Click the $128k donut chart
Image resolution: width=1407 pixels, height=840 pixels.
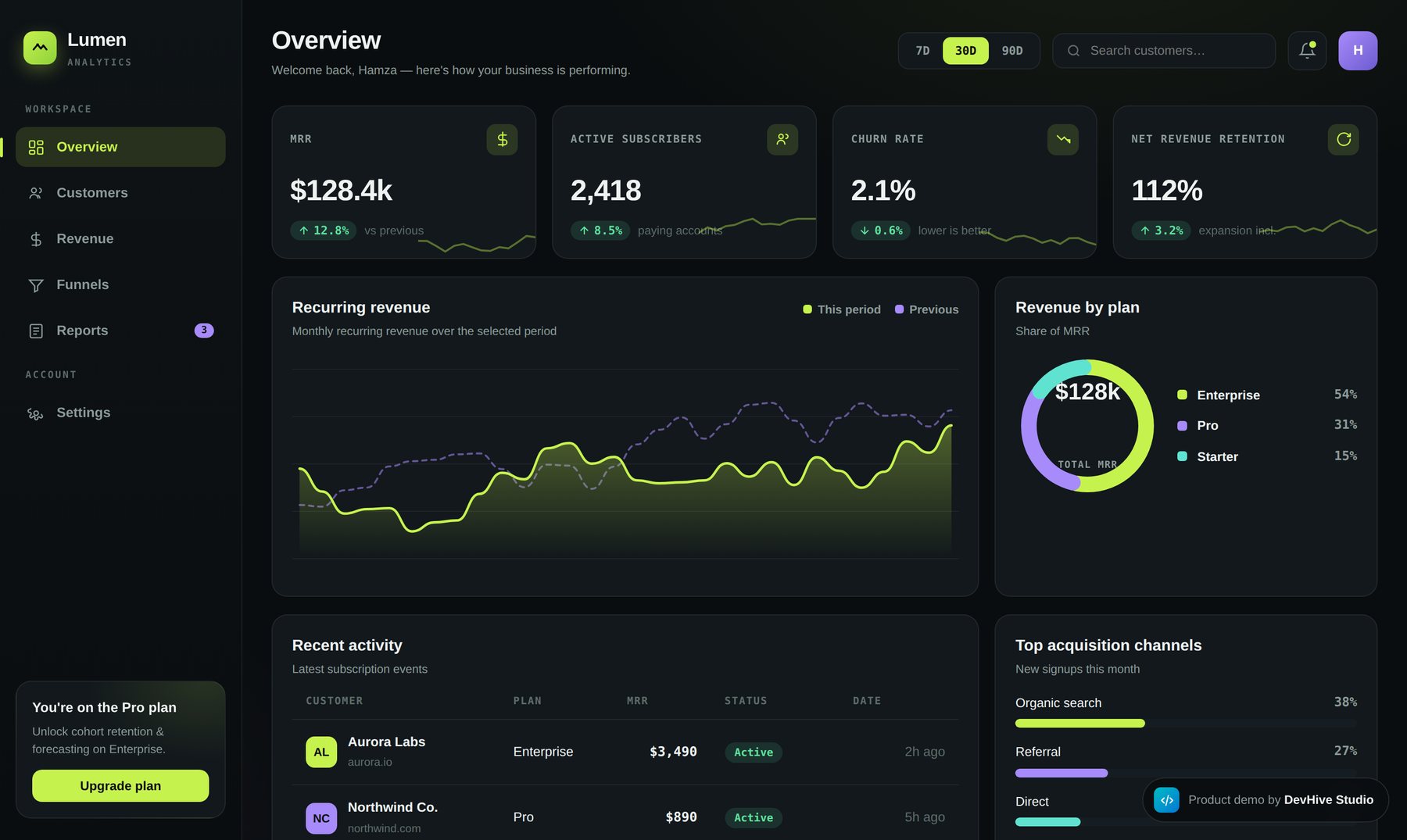[1087, 426]
